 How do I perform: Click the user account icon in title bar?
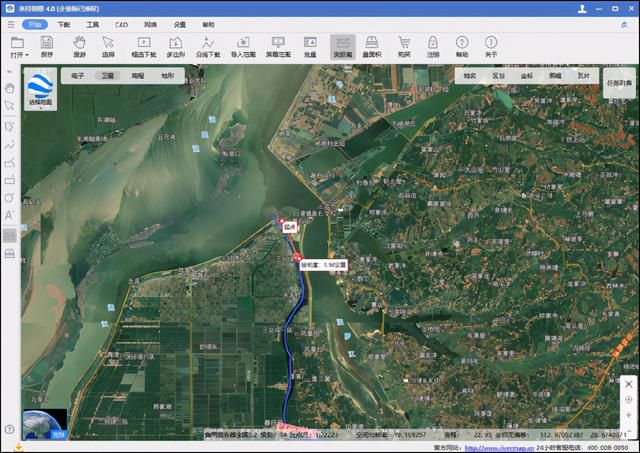(582, 9)
